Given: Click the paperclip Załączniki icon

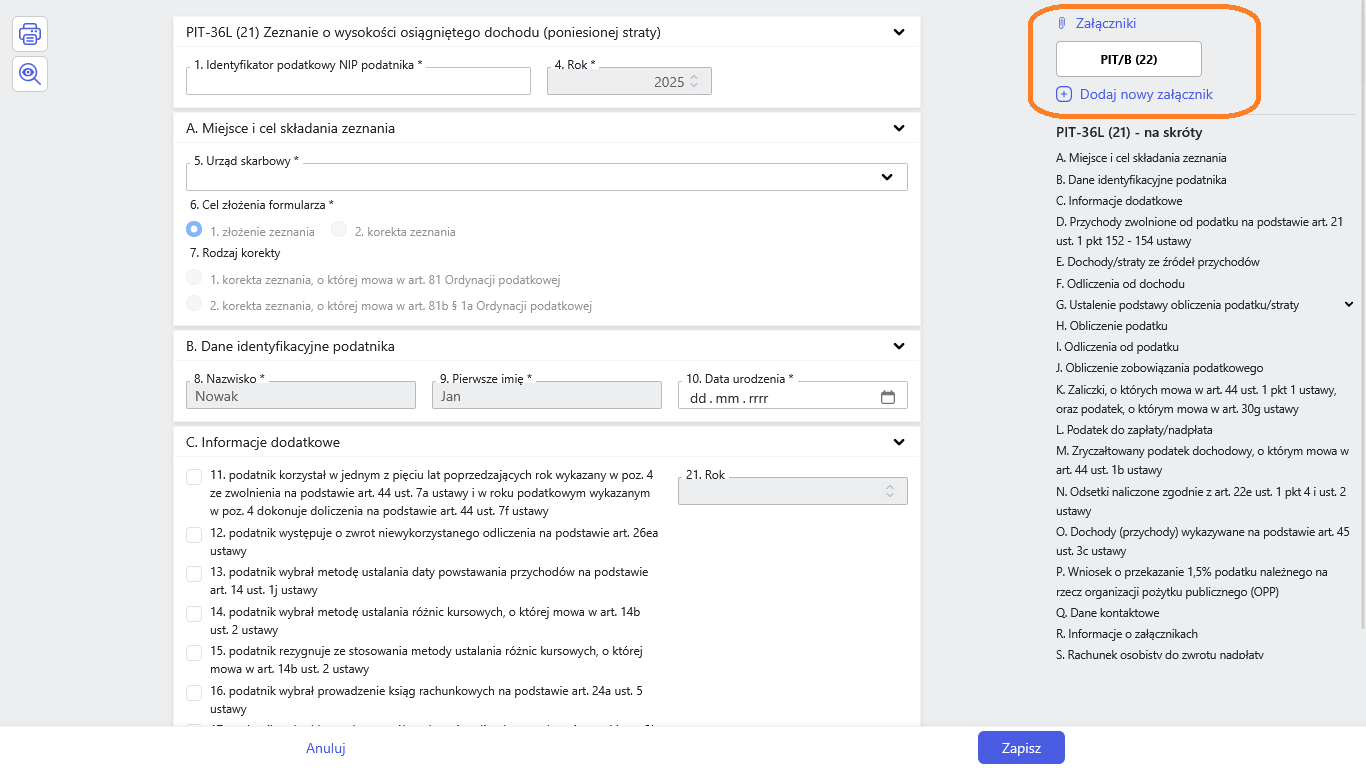Looking at the screenshot, I should coord(1062,23).
